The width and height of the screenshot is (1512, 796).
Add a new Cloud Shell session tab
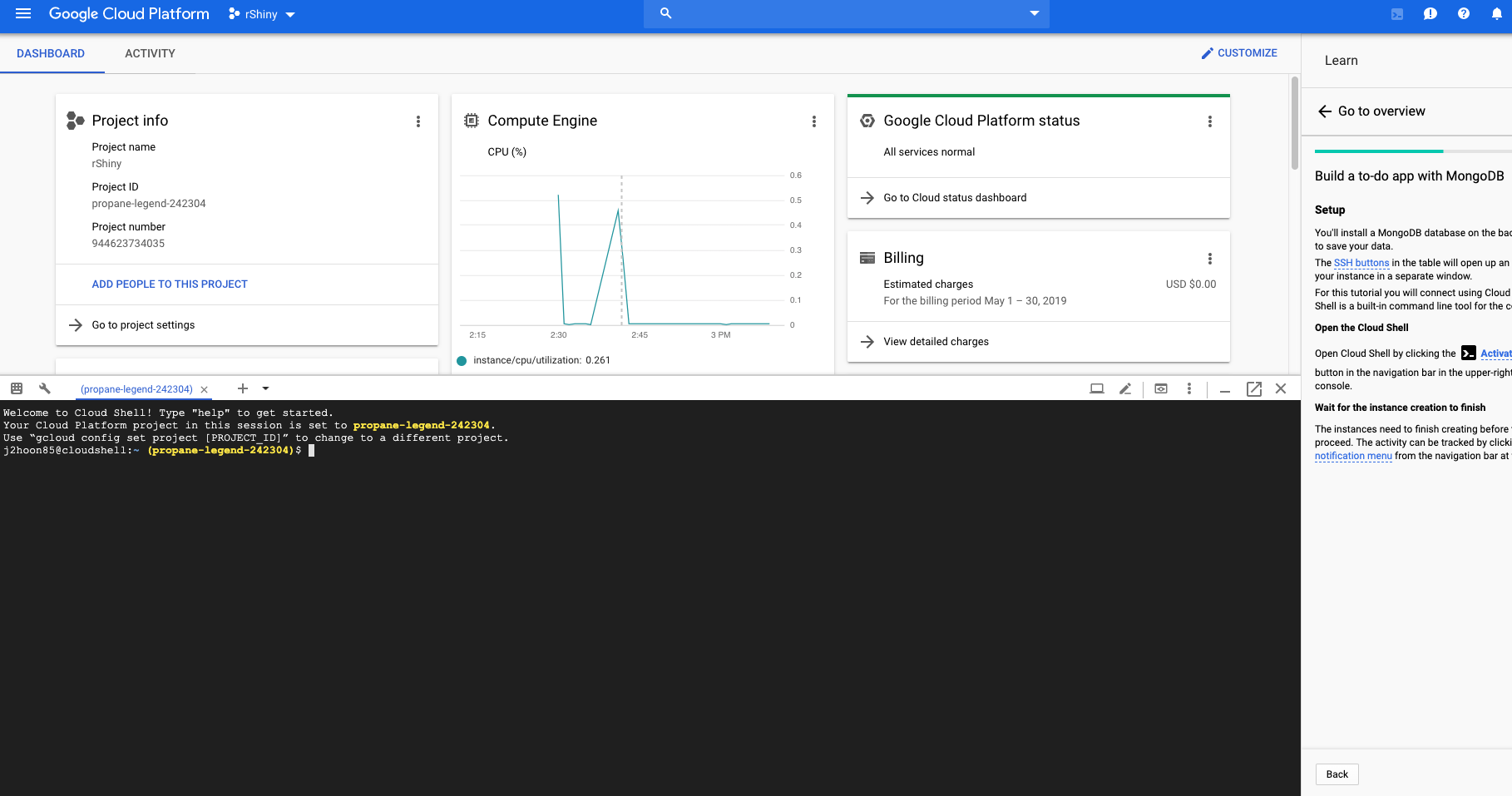243,388
